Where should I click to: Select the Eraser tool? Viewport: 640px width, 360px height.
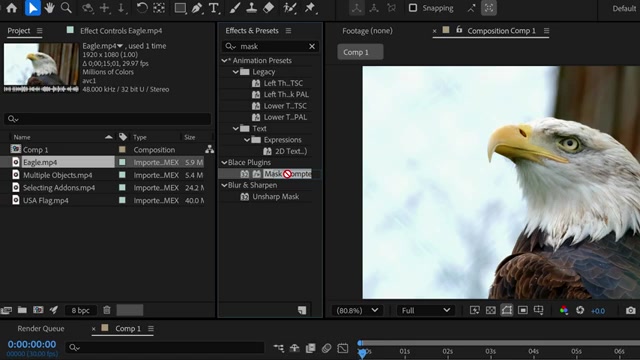268,8
